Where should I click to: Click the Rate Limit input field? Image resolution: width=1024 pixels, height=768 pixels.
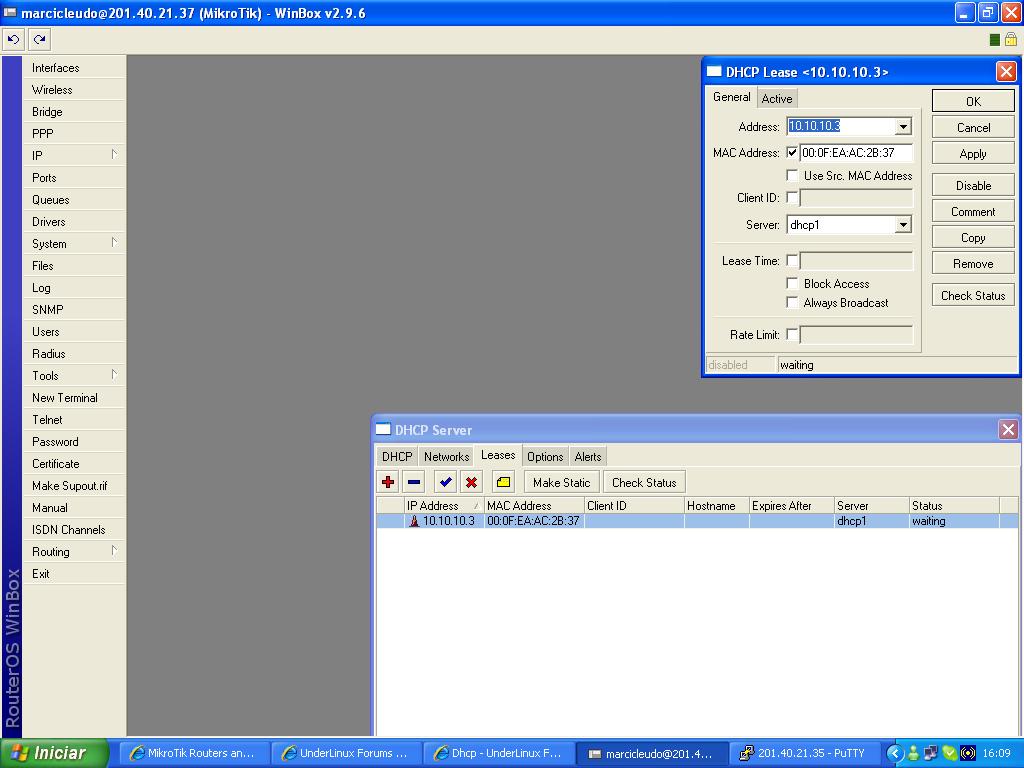click(x=856, y=334)
